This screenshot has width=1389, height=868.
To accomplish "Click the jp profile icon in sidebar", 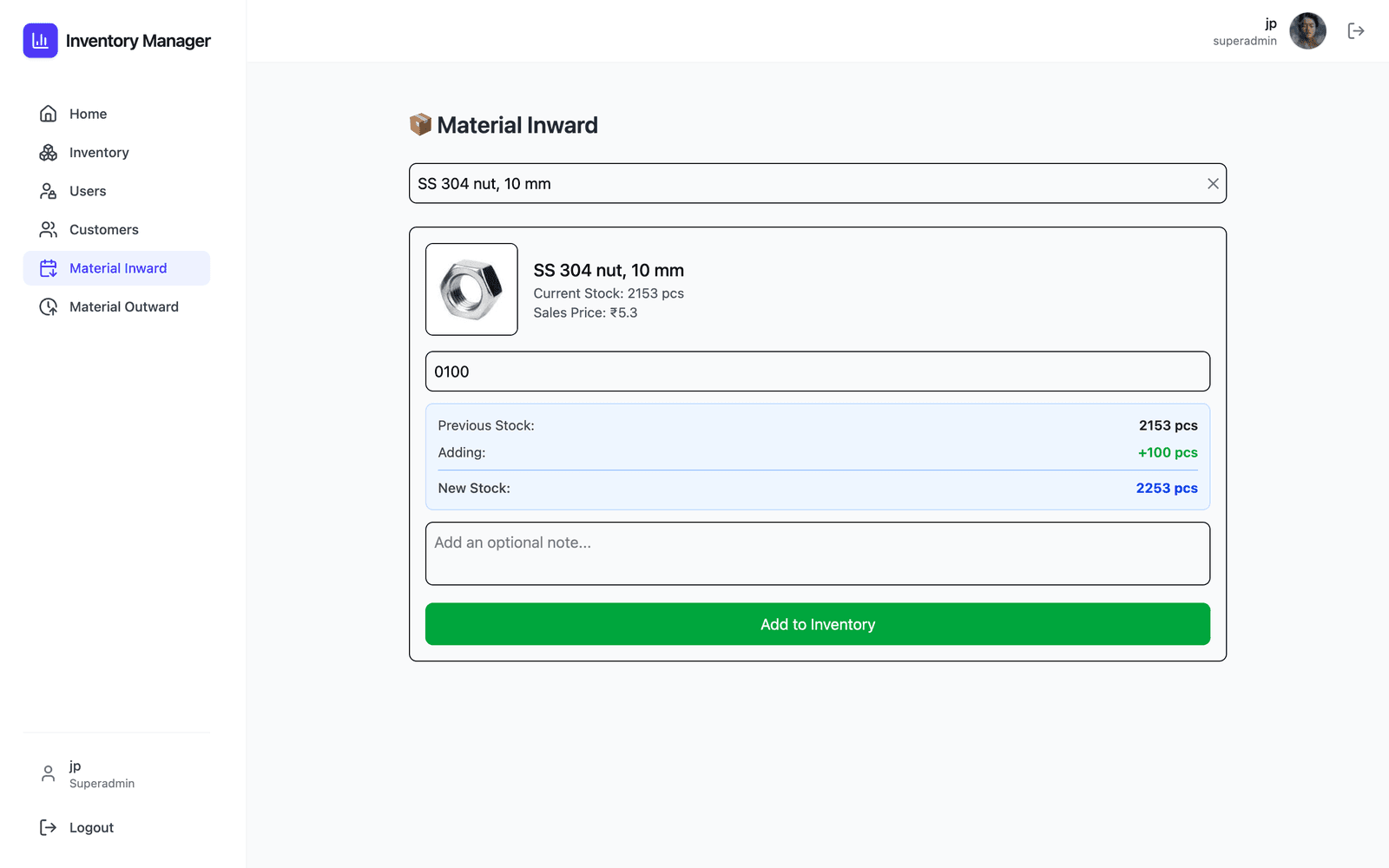I will click(49, 773).
